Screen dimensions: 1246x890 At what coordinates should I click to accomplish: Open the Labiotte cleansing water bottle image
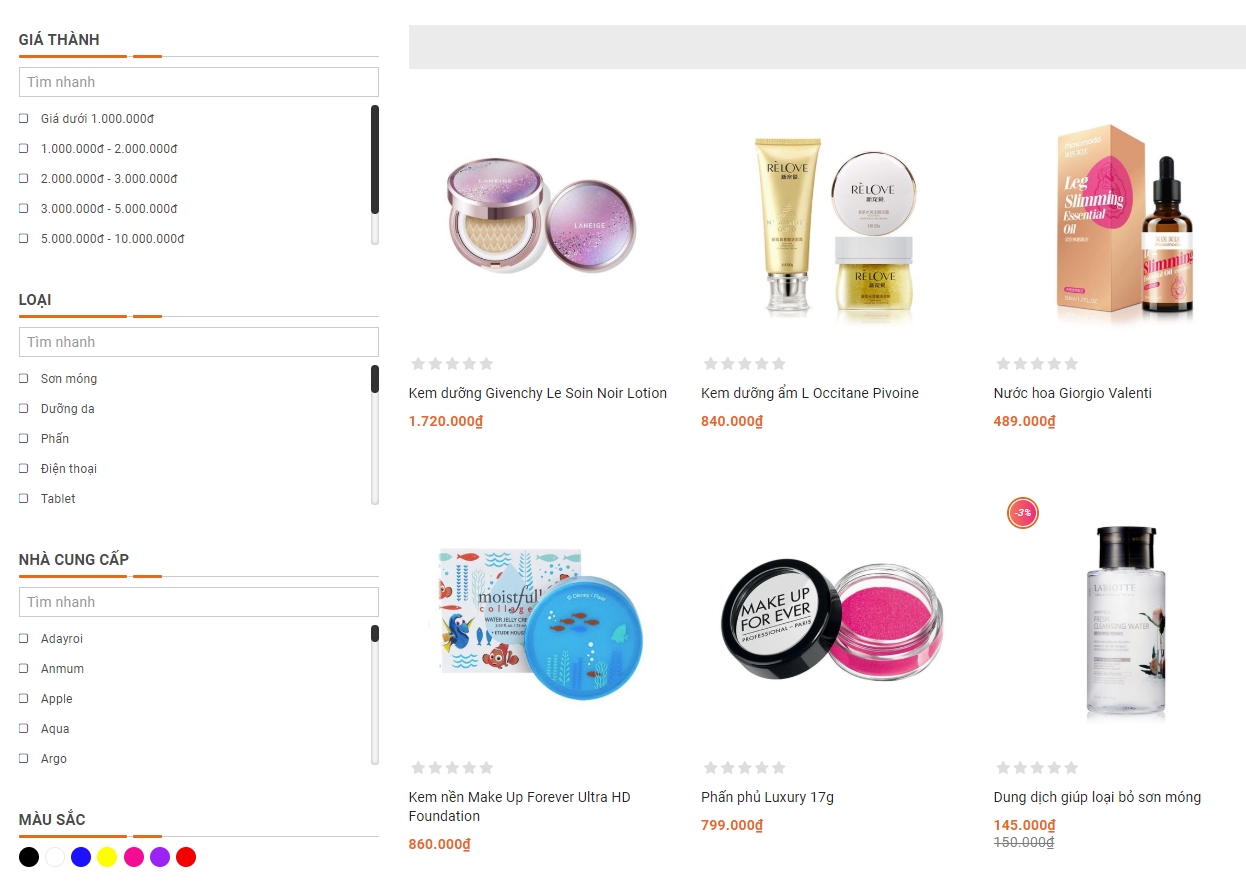pos(1125,622)
